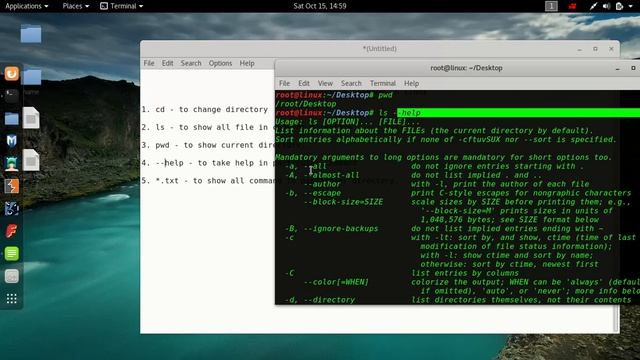This screenshot has width=640, height=360.
Task: Open the upper document file on the desktop
Action: (31, 118)
